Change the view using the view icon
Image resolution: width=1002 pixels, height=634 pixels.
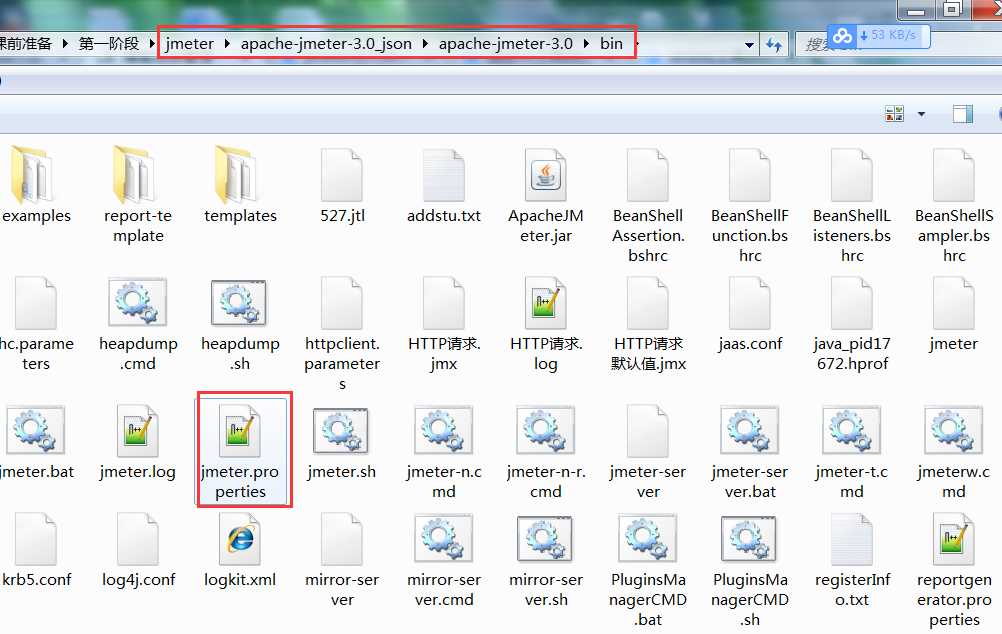(894, 114)
